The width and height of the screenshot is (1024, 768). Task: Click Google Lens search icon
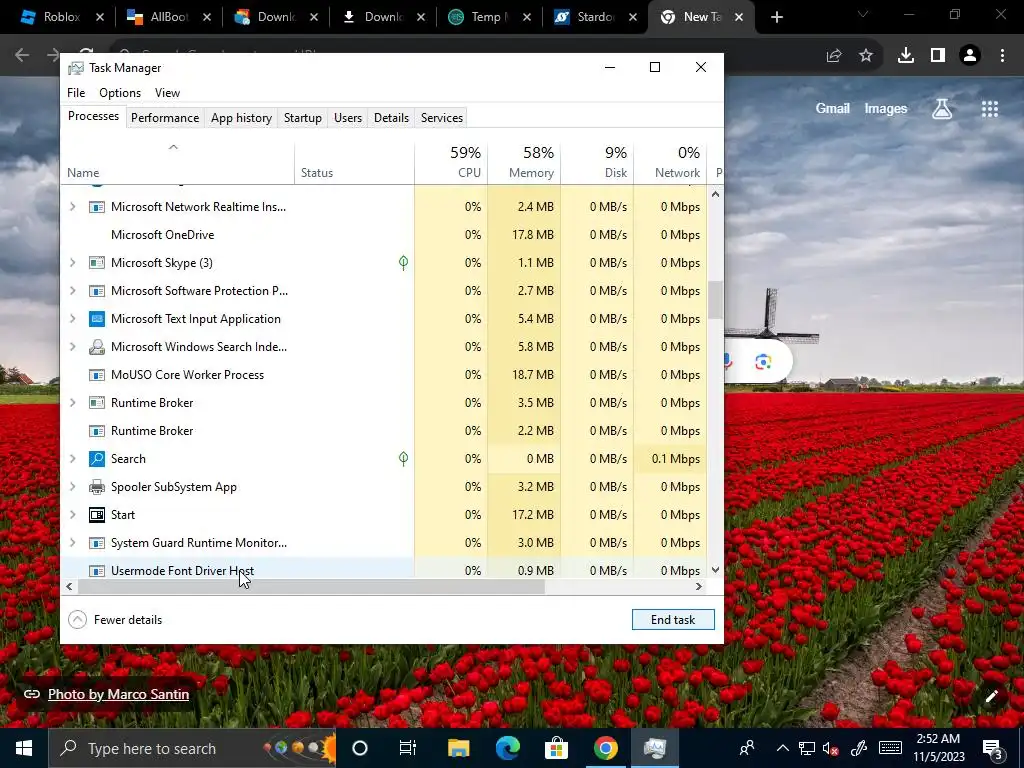point(763,362)
